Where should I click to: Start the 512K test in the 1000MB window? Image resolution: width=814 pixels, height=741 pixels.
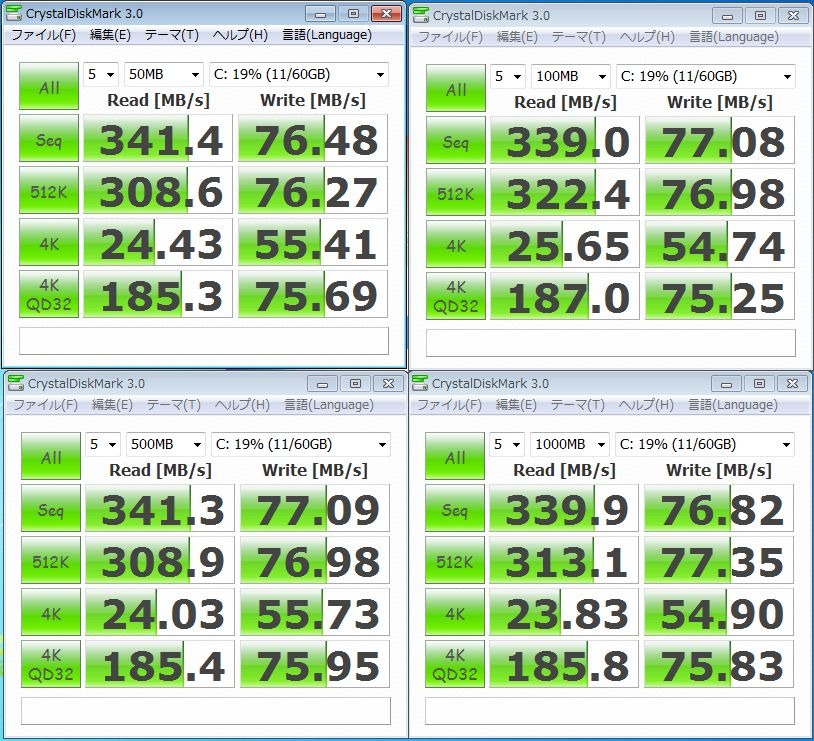click(x=455, y=560)
